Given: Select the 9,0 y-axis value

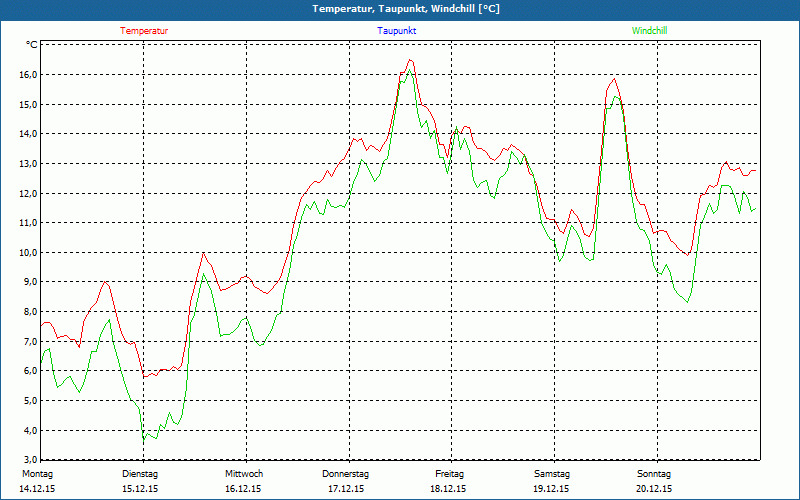Looking at the screenshot, I should (31, 282).
